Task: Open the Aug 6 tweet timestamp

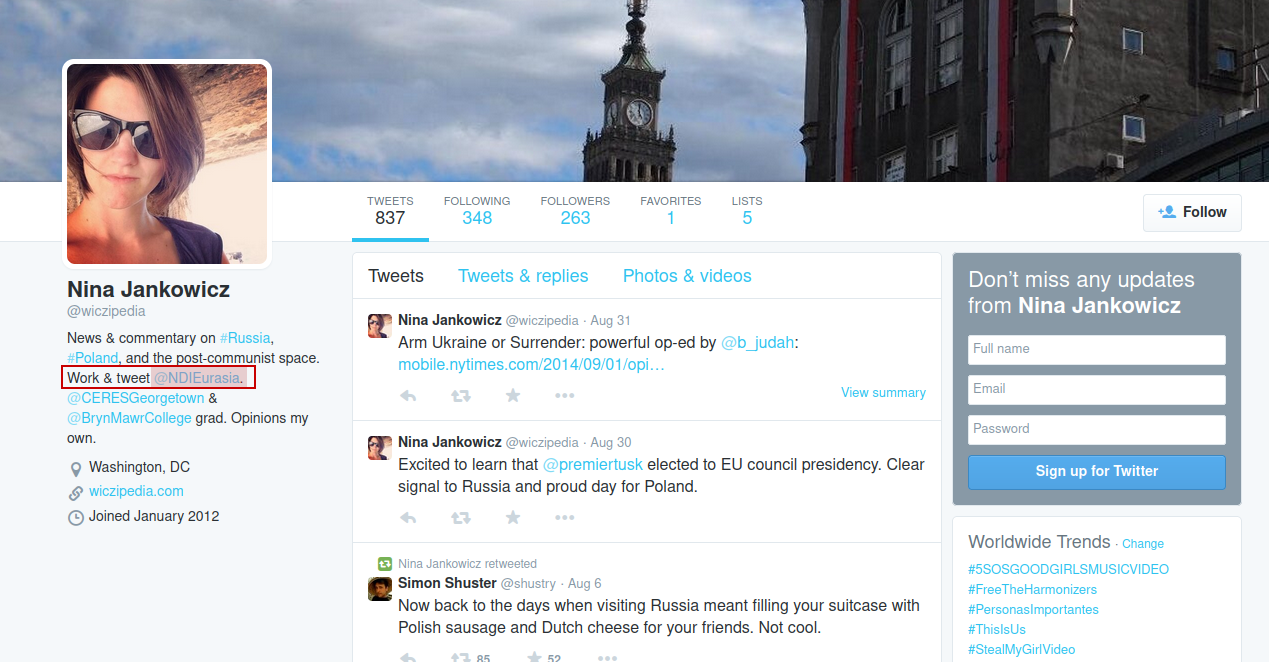Action: click(585, 584)
